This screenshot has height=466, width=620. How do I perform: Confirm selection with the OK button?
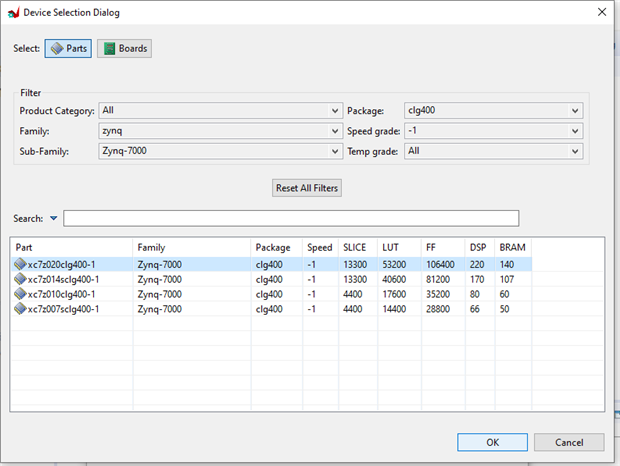[x=492, y=442]
